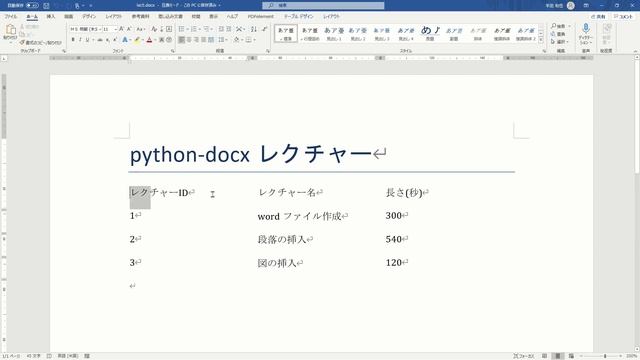Click the Clear All Formatting icon

154,29
